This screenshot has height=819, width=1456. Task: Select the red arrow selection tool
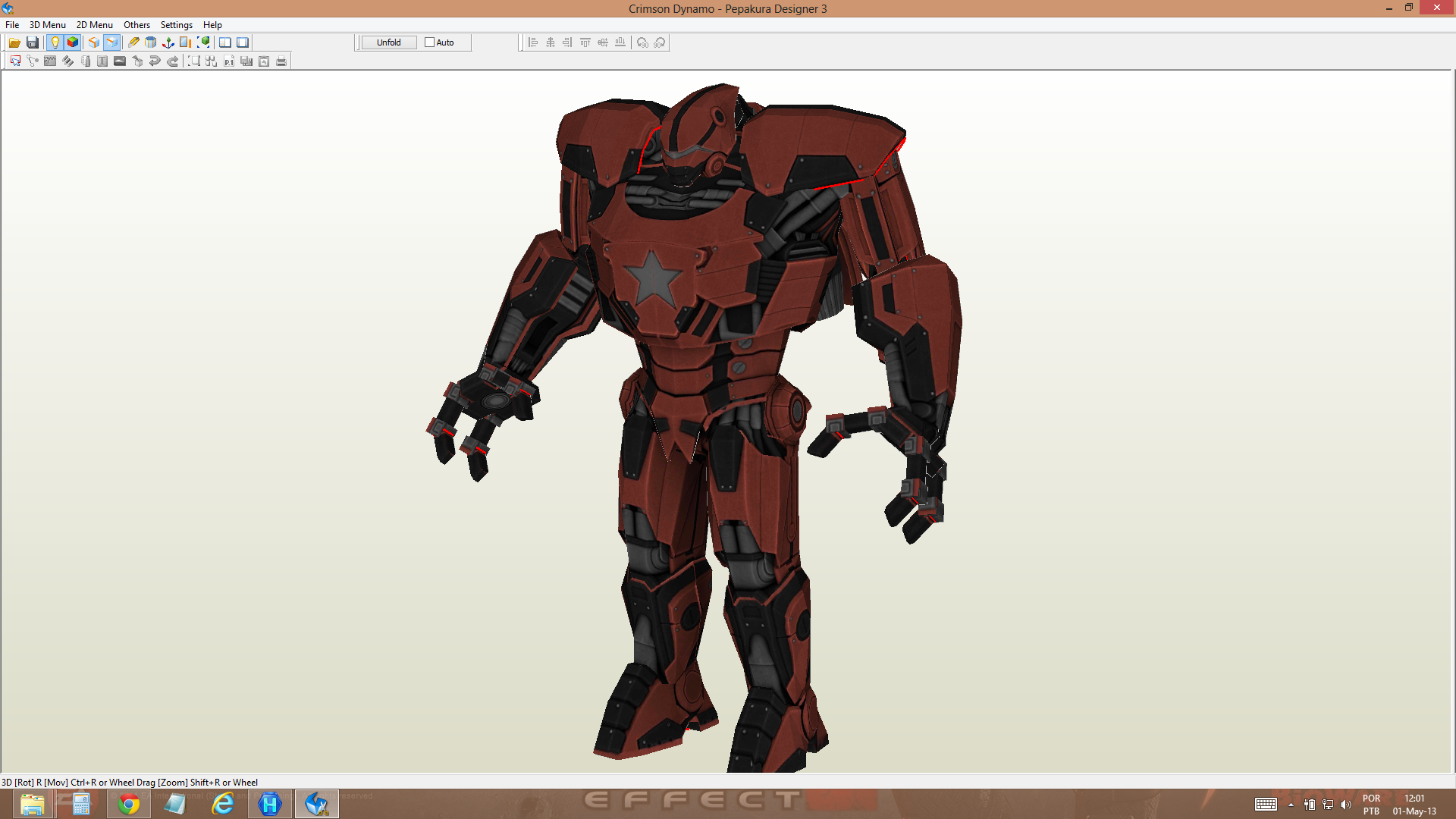[15, 61]
